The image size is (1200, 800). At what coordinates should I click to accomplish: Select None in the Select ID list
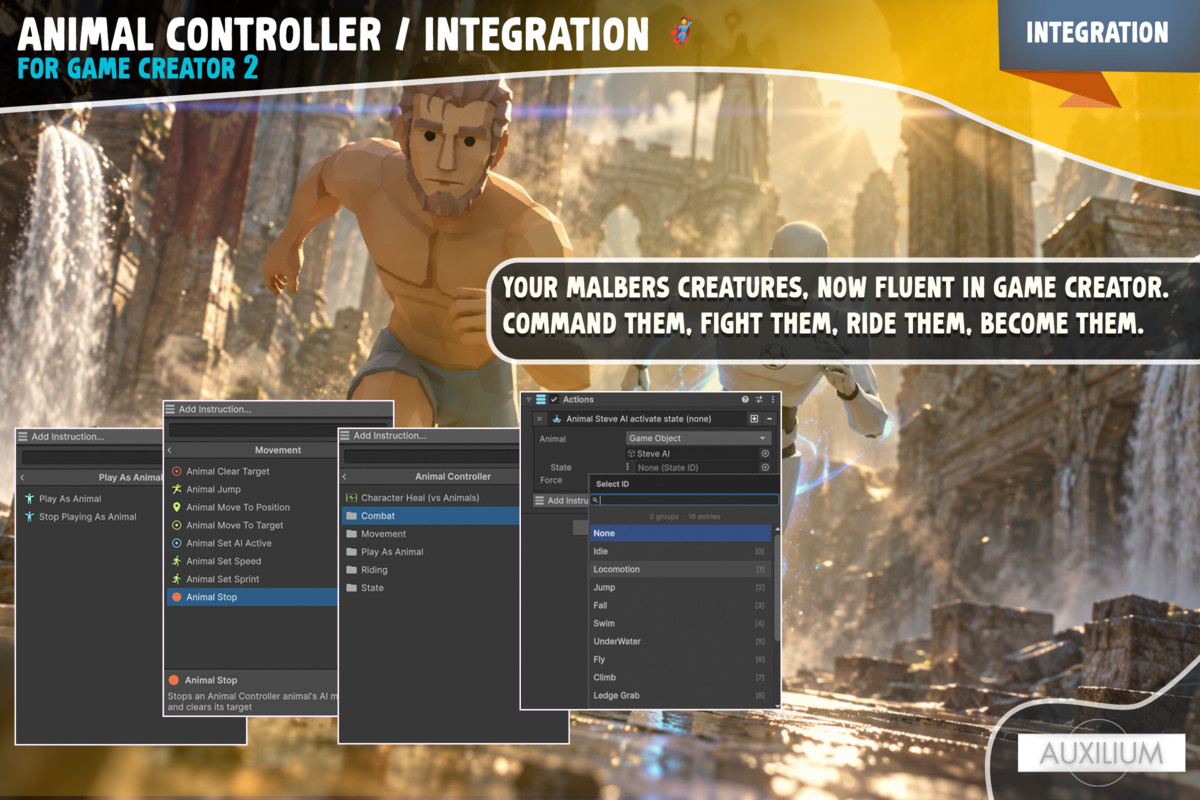[680, 533]
